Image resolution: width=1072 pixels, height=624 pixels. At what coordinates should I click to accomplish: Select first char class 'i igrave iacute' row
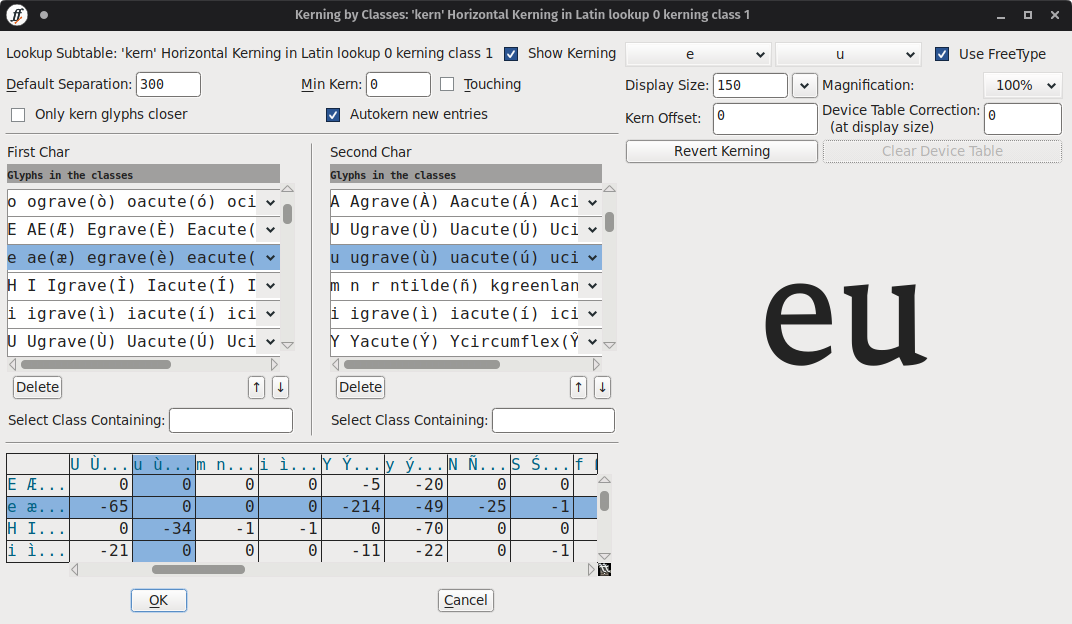(144, 314)
